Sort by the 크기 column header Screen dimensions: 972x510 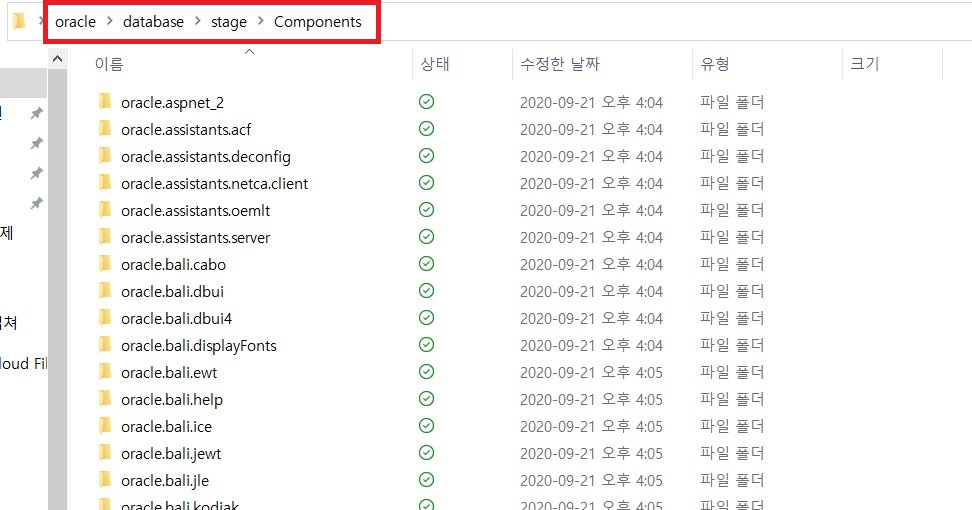click(x=864, y=64)
